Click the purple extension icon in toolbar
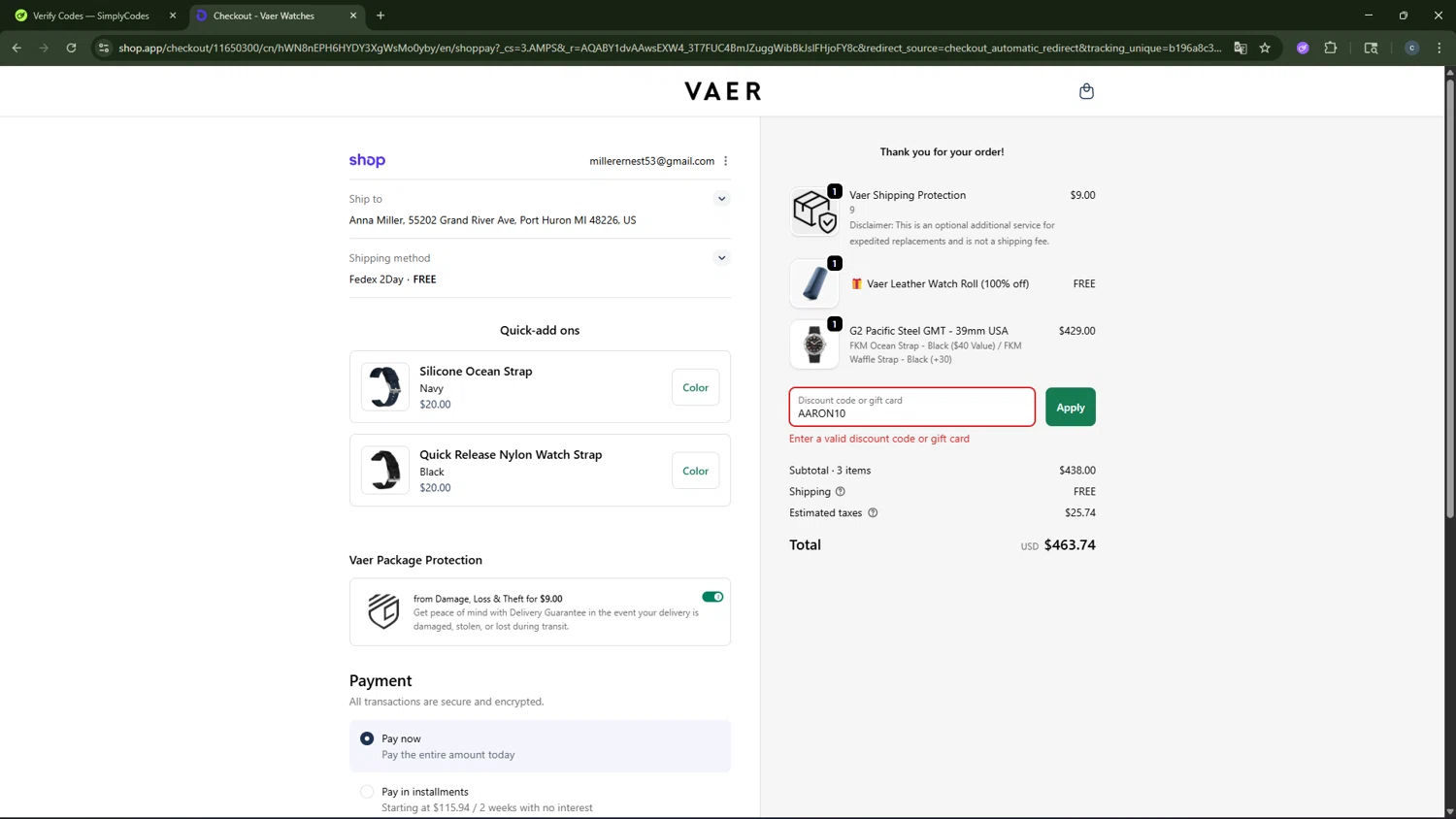 (x=1303, y=48)
